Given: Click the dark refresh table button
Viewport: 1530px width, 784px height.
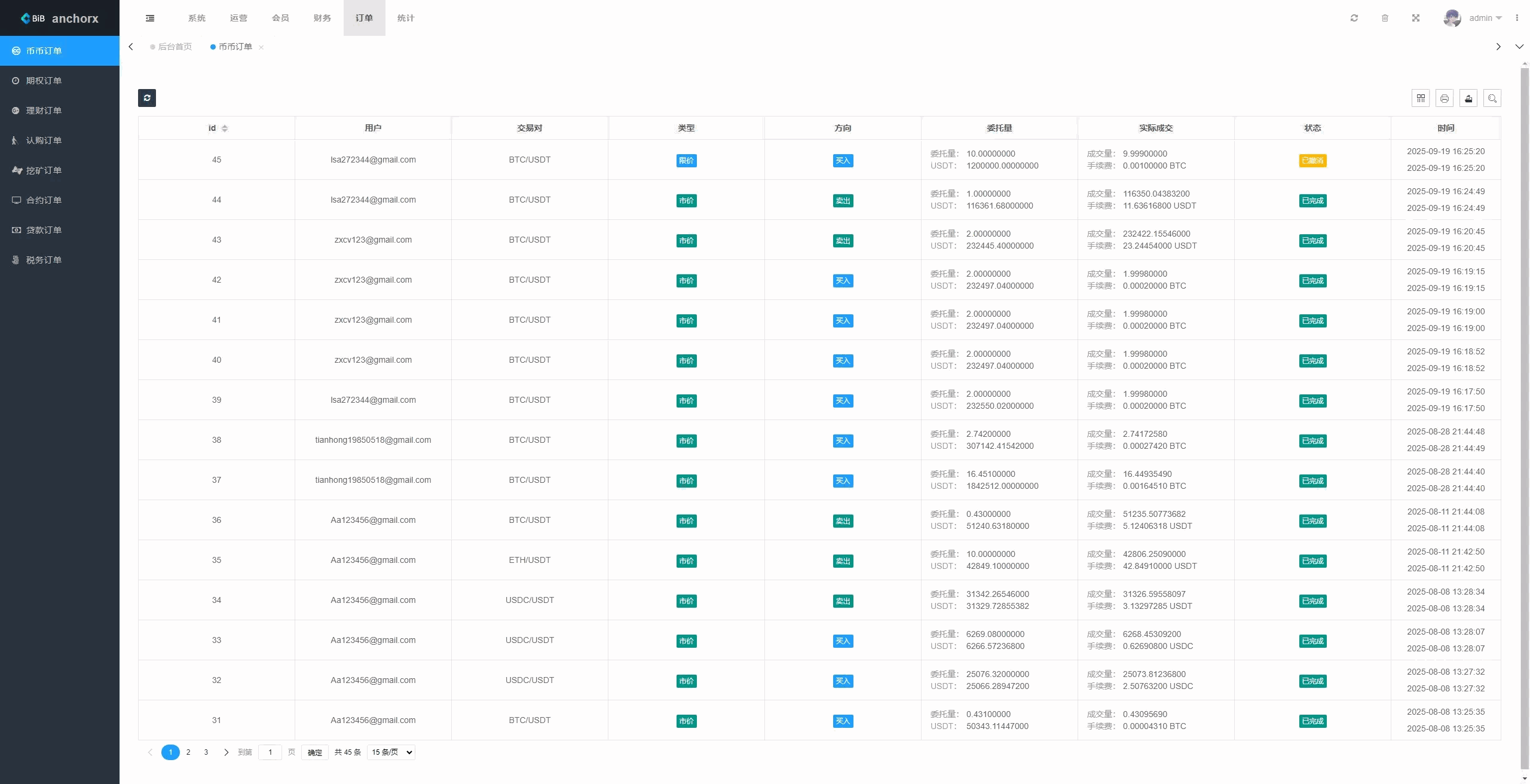Looking at the screenshot, I should (x=147, y=98).
